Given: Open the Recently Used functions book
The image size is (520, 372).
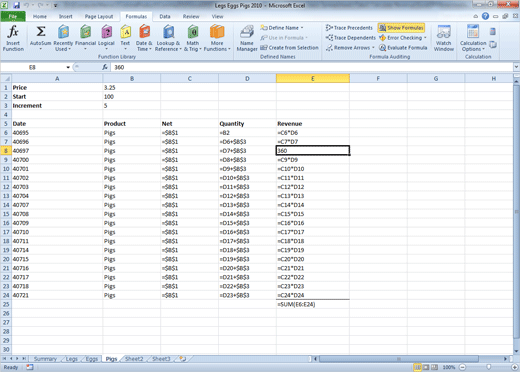Looking at the screenshot, I should [x=63, y=32].
